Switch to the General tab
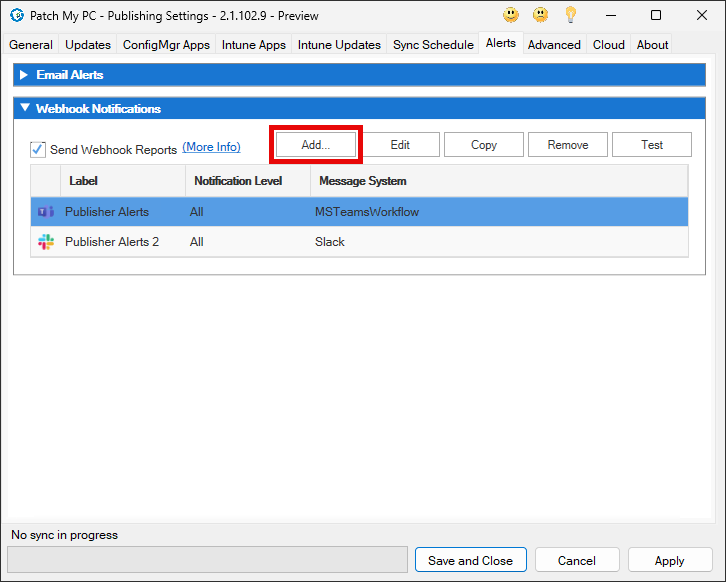The height and width of the screenshot is (582, 726). coord(31,45)
